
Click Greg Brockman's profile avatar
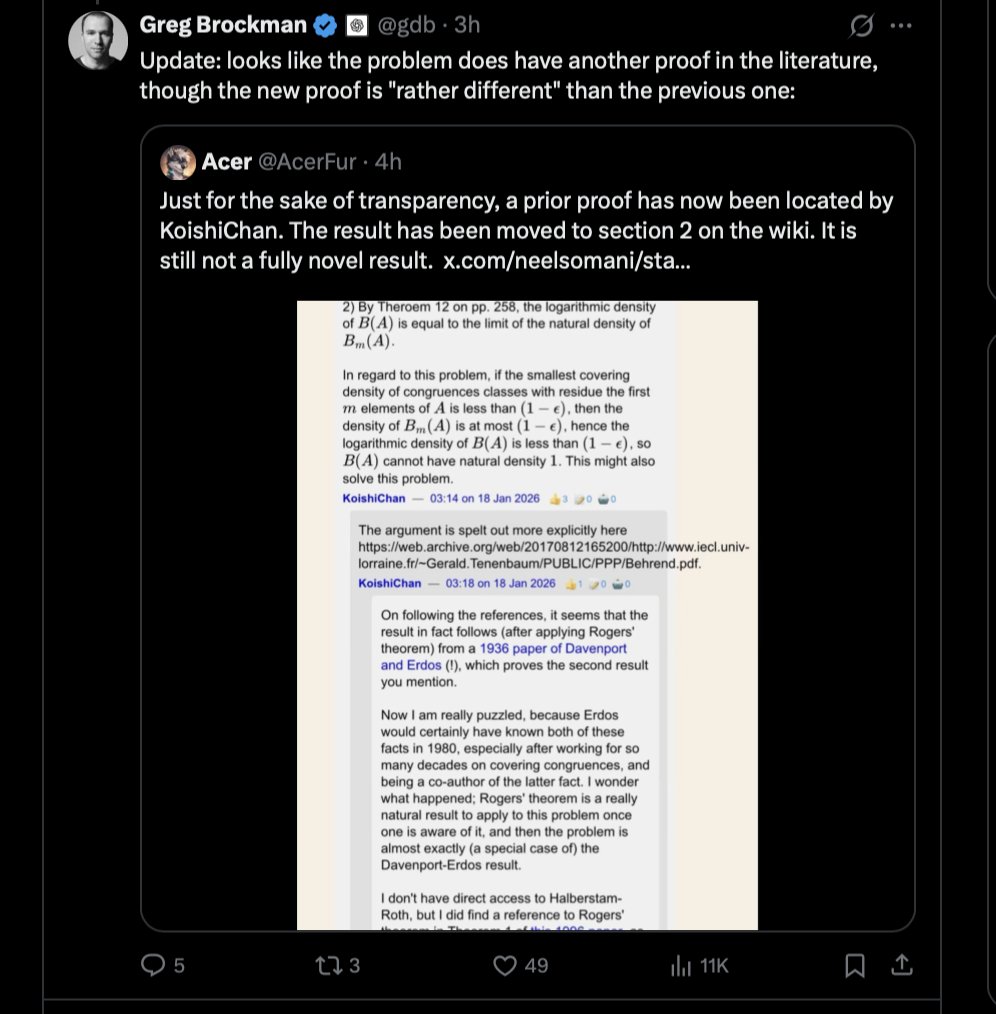click(98, 40)
